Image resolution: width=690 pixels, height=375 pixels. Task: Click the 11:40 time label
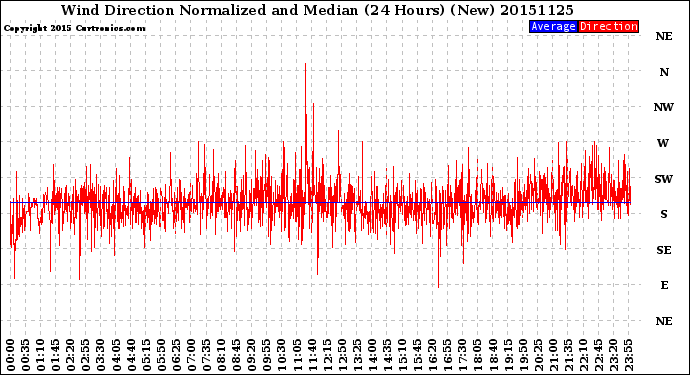(x=312, y=355)
